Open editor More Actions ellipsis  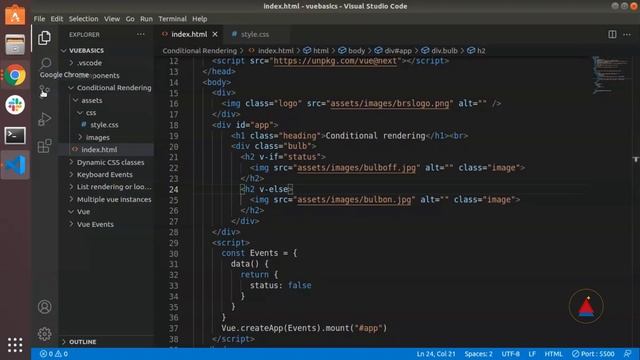pos(627,34)
